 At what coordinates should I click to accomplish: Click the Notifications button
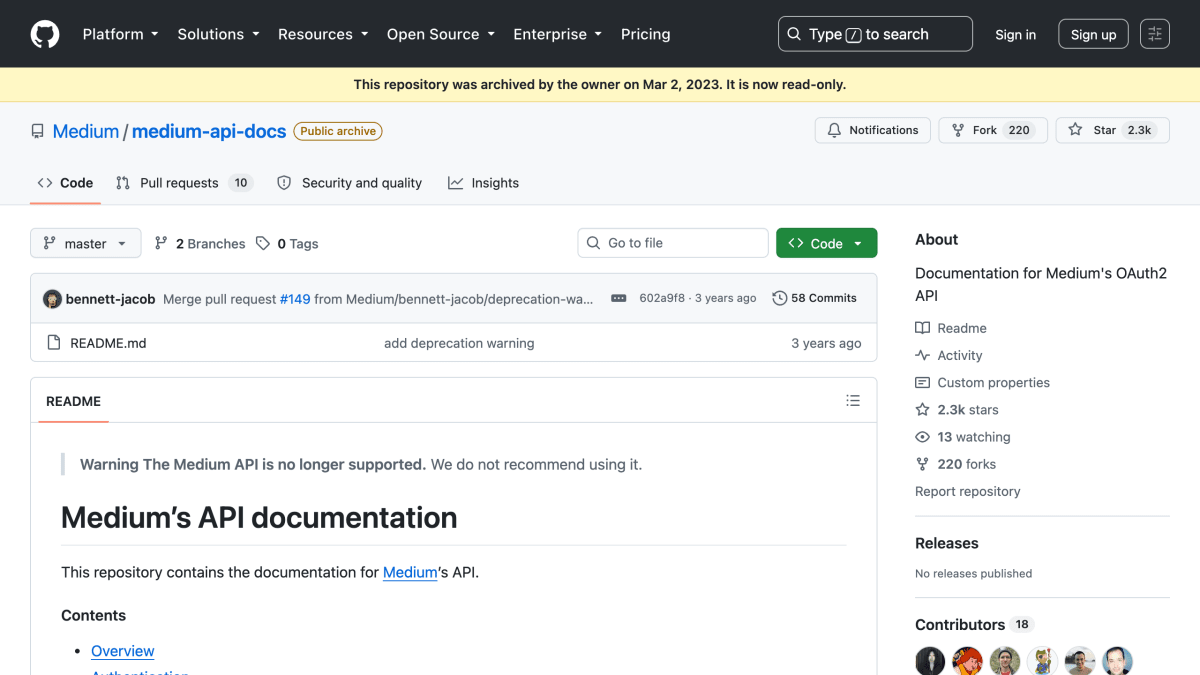tap(873, 130)
